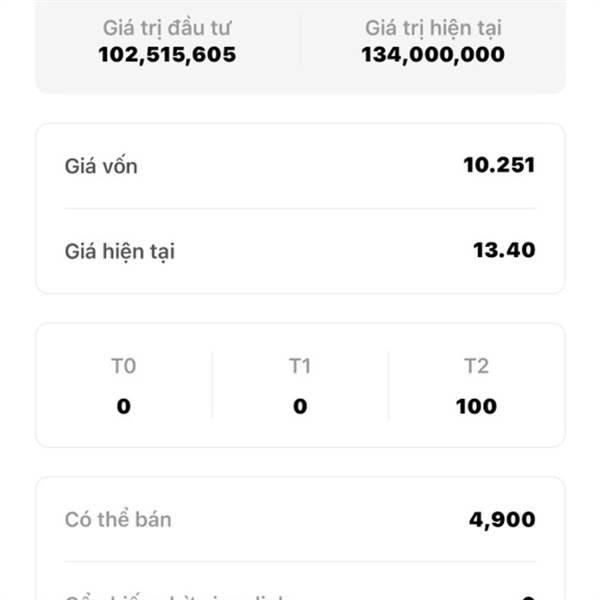Select the 134,000,000 current value
This screenshot has width=600, height=600.
[432, 55]
